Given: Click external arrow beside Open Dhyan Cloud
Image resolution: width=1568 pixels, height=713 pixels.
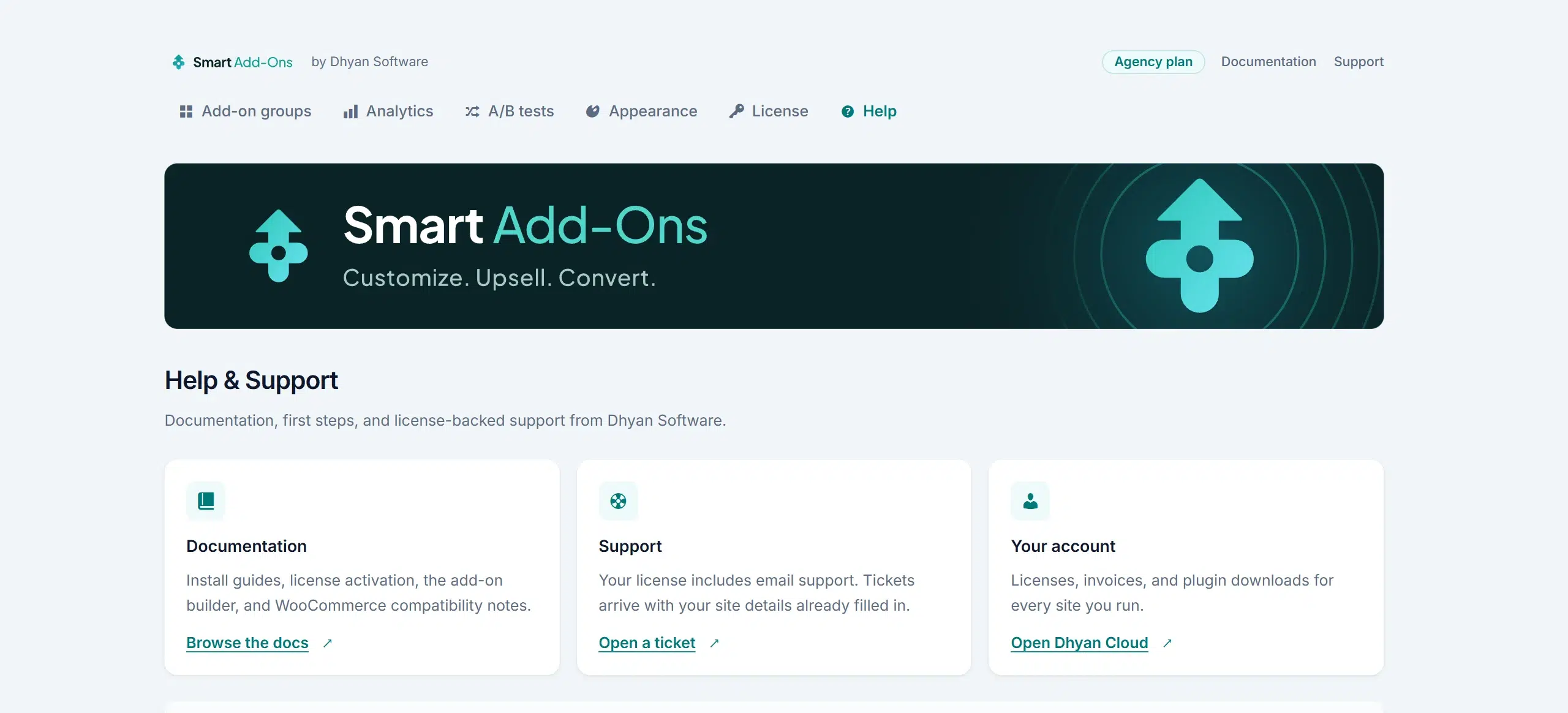Looking at the screenshot, I should [x=1167, y=643].
